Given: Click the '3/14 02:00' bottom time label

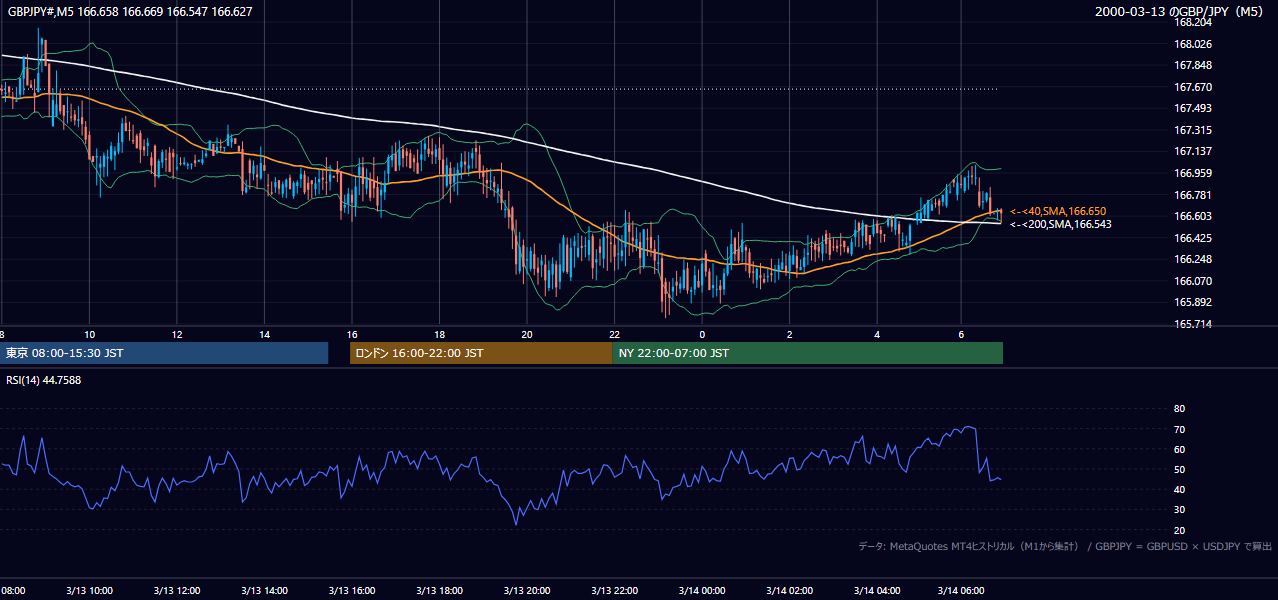Looking at the screenshot, I should (789, 590).
